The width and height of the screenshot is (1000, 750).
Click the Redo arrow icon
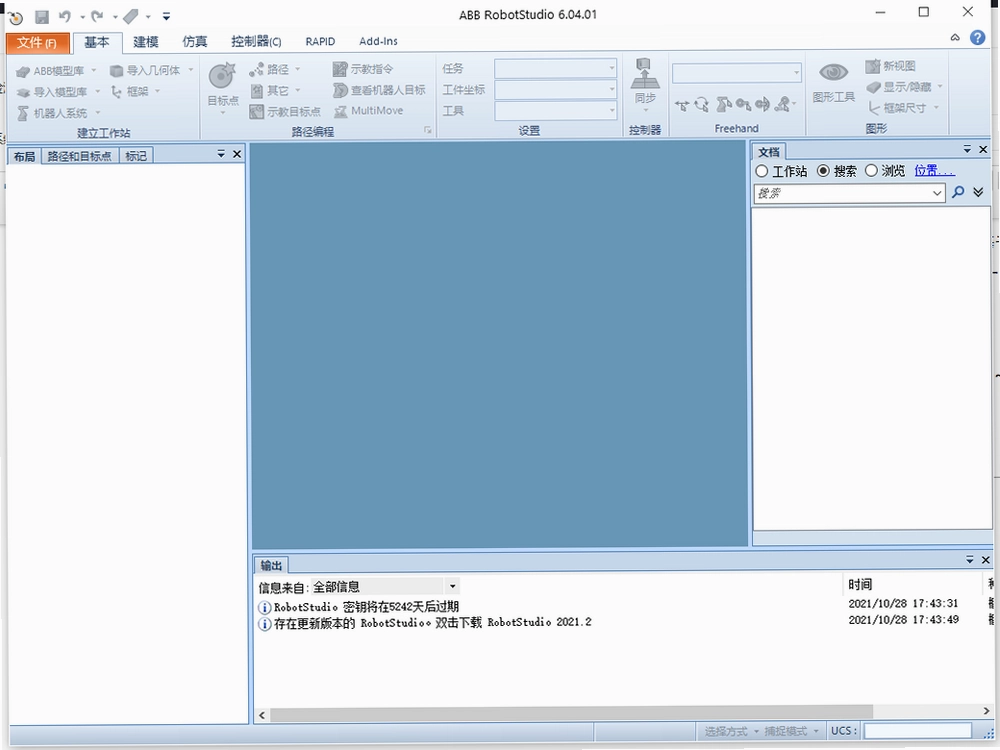(97, 17)
